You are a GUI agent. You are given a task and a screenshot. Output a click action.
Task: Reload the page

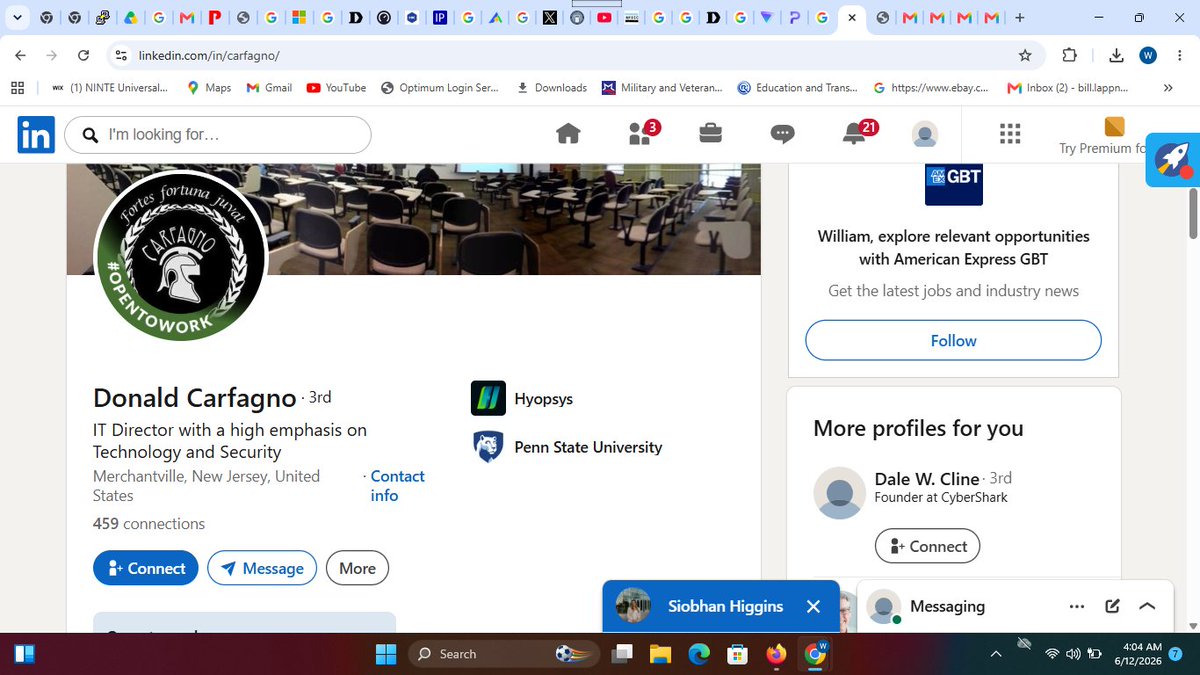coord(84,55)
